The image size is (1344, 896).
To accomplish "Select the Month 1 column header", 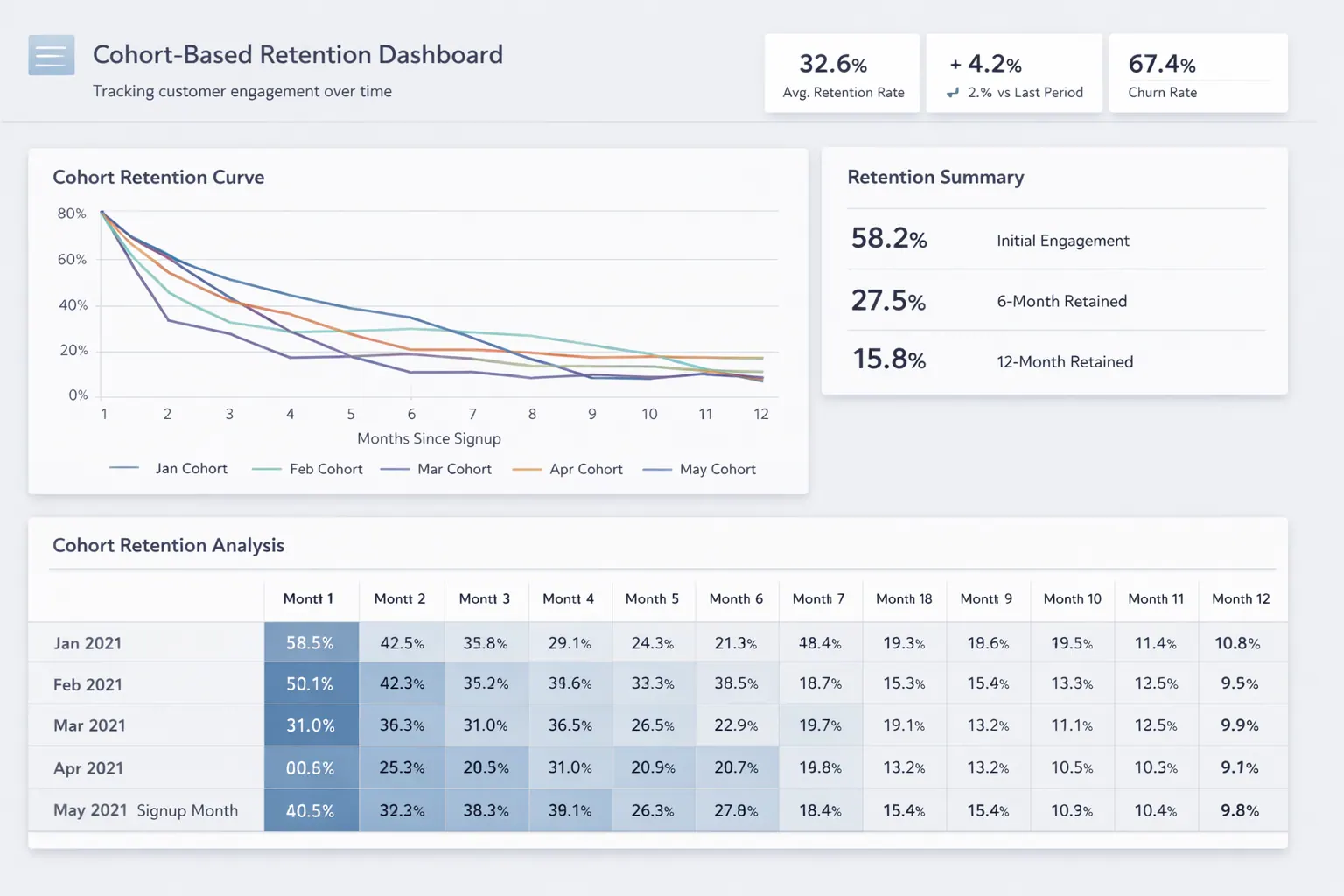I will pyautogui.click(x=310, y=599).
